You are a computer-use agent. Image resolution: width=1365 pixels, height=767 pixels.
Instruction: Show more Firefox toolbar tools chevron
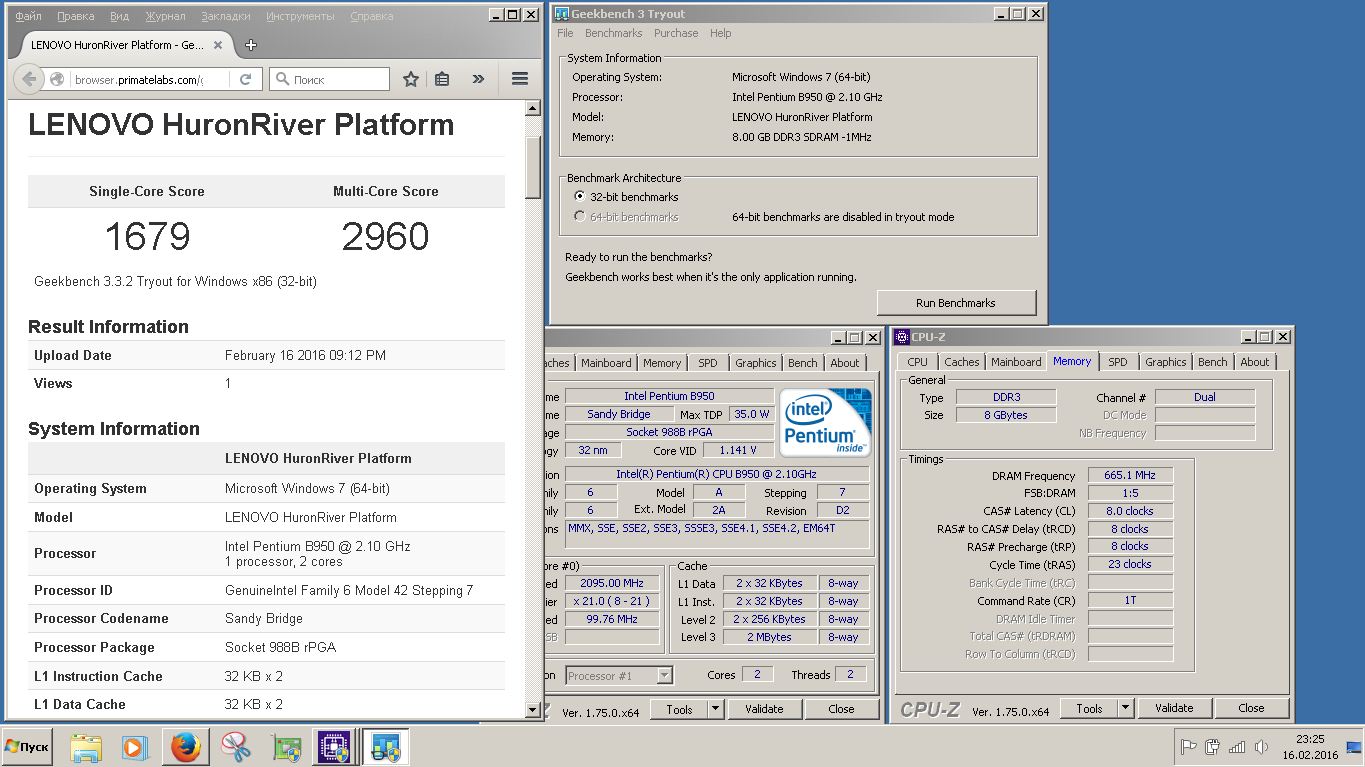click(478, 79)
